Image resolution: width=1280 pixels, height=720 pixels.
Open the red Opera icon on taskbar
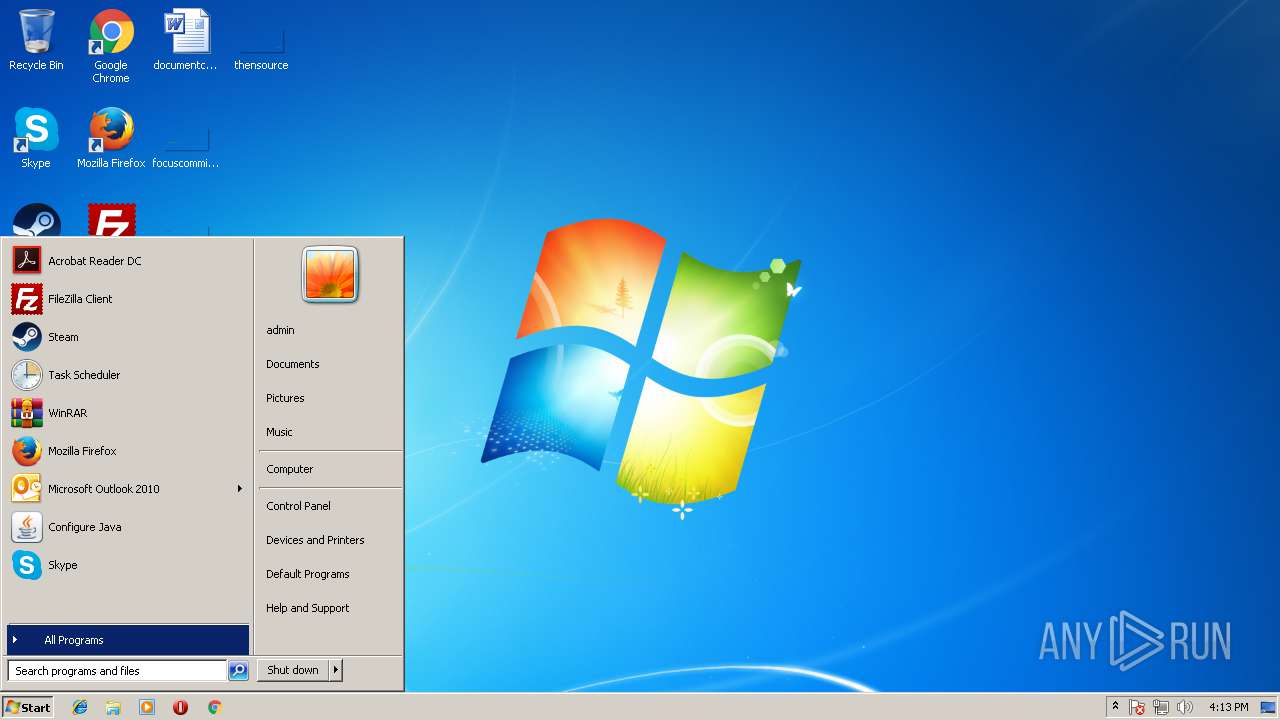[x=180, y=707]
